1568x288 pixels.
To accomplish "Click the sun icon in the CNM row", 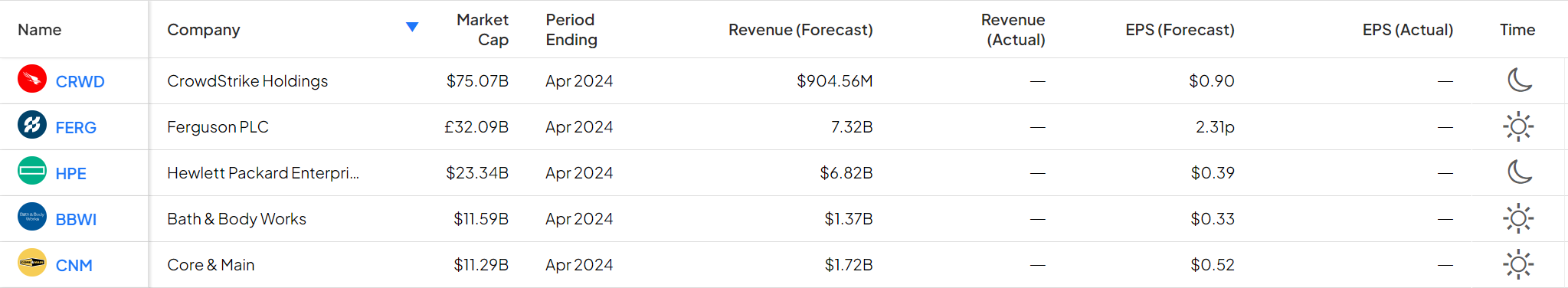I will pos(1518,264).
